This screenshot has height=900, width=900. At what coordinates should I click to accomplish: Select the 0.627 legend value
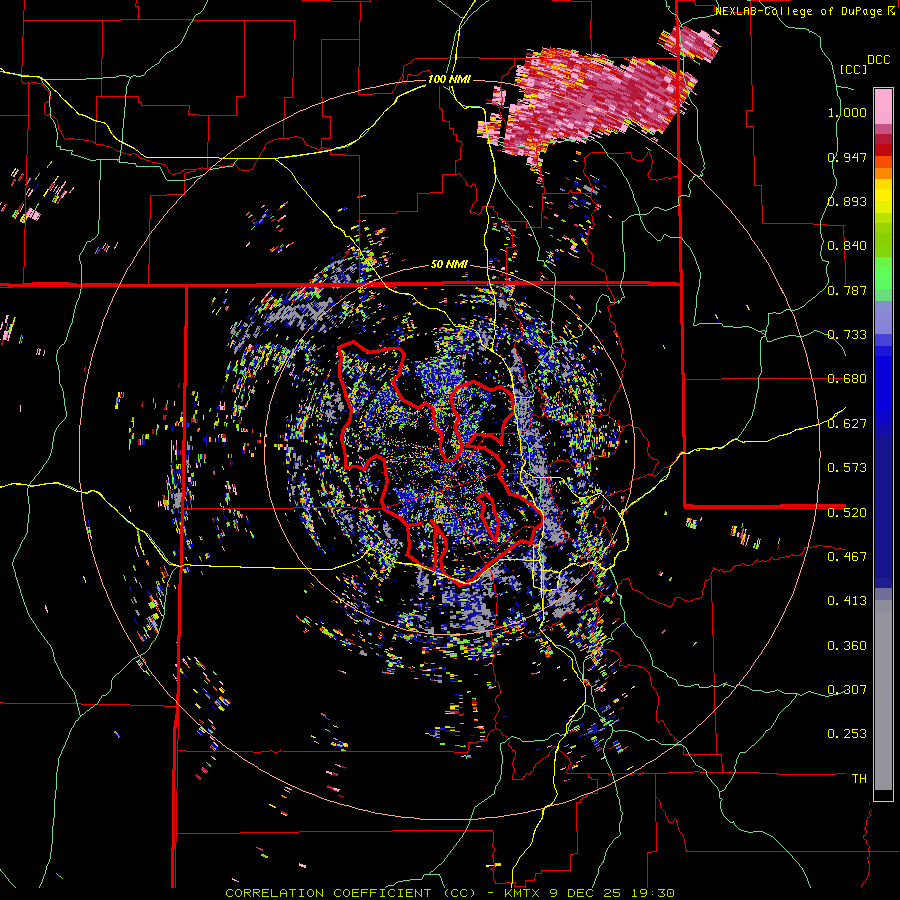(847, 424)
